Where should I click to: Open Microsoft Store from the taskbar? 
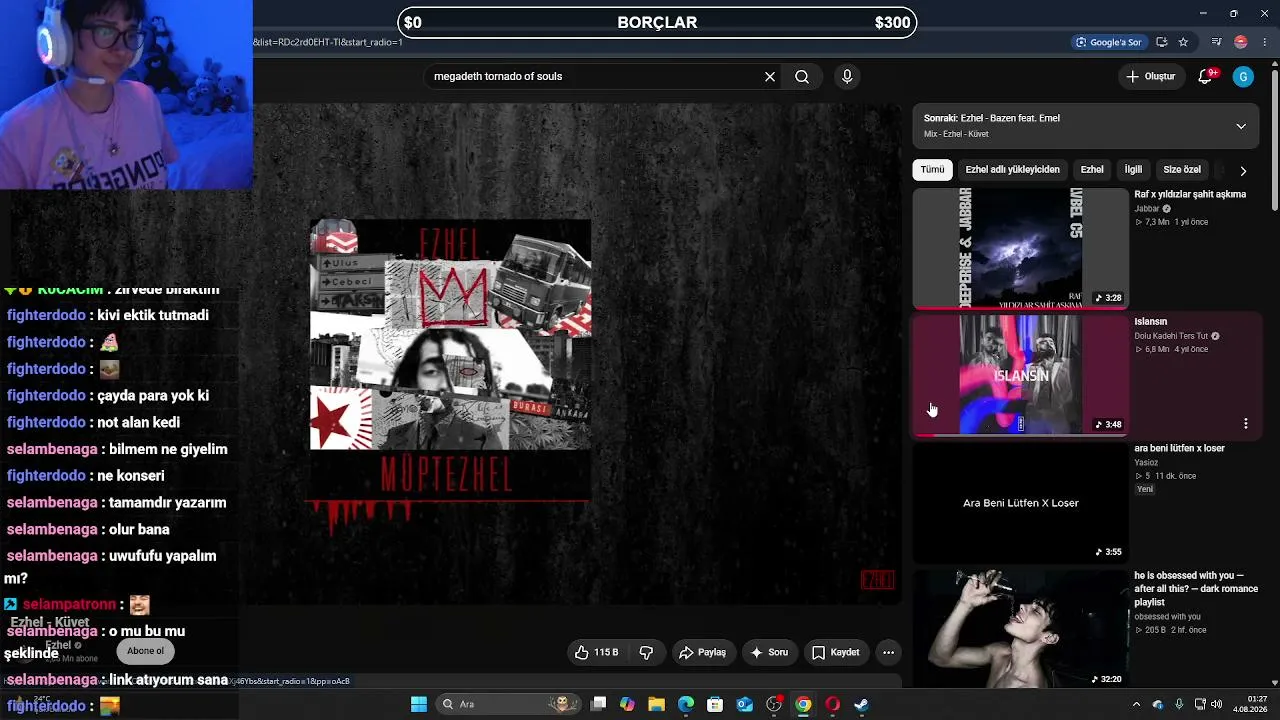(x=715, y=704)
